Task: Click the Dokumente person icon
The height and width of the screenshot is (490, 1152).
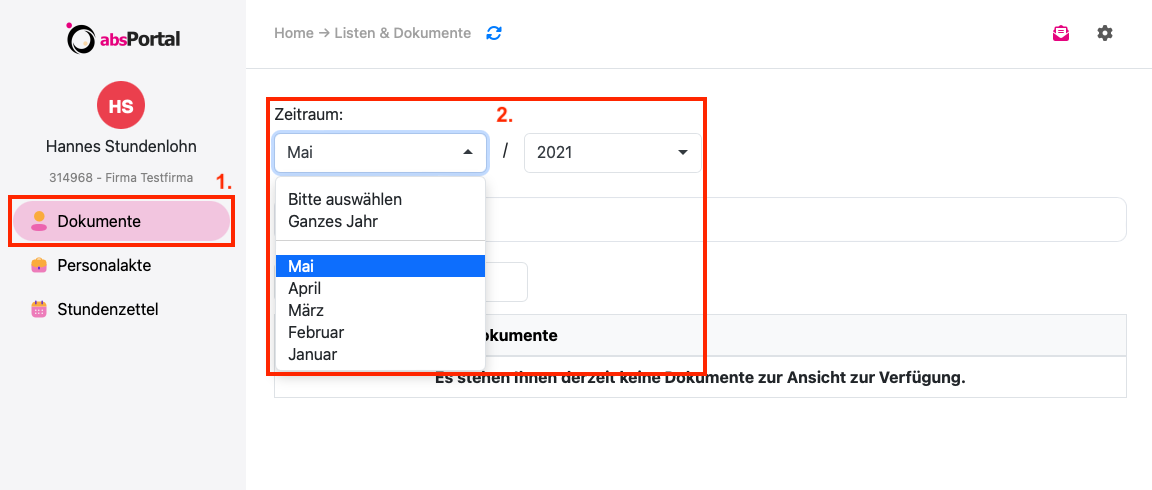Action: point(39,221)
